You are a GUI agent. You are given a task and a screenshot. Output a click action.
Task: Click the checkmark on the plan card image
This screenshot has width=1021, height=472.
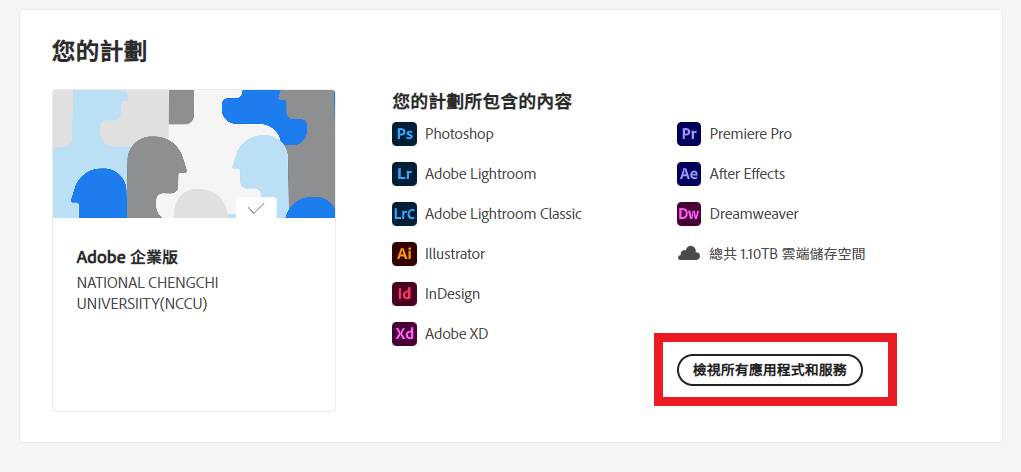click(257, 208)
